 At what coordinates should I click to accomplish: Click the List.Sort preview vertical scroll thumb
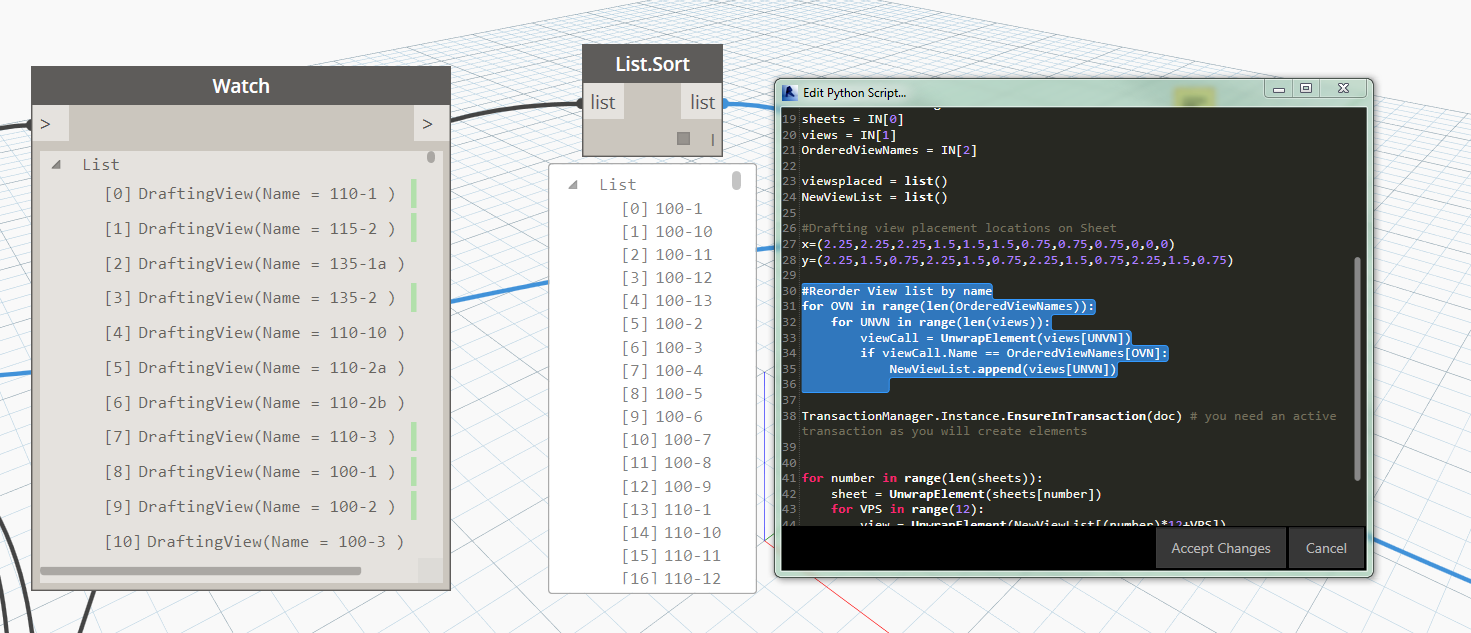[x=736, y=180]
